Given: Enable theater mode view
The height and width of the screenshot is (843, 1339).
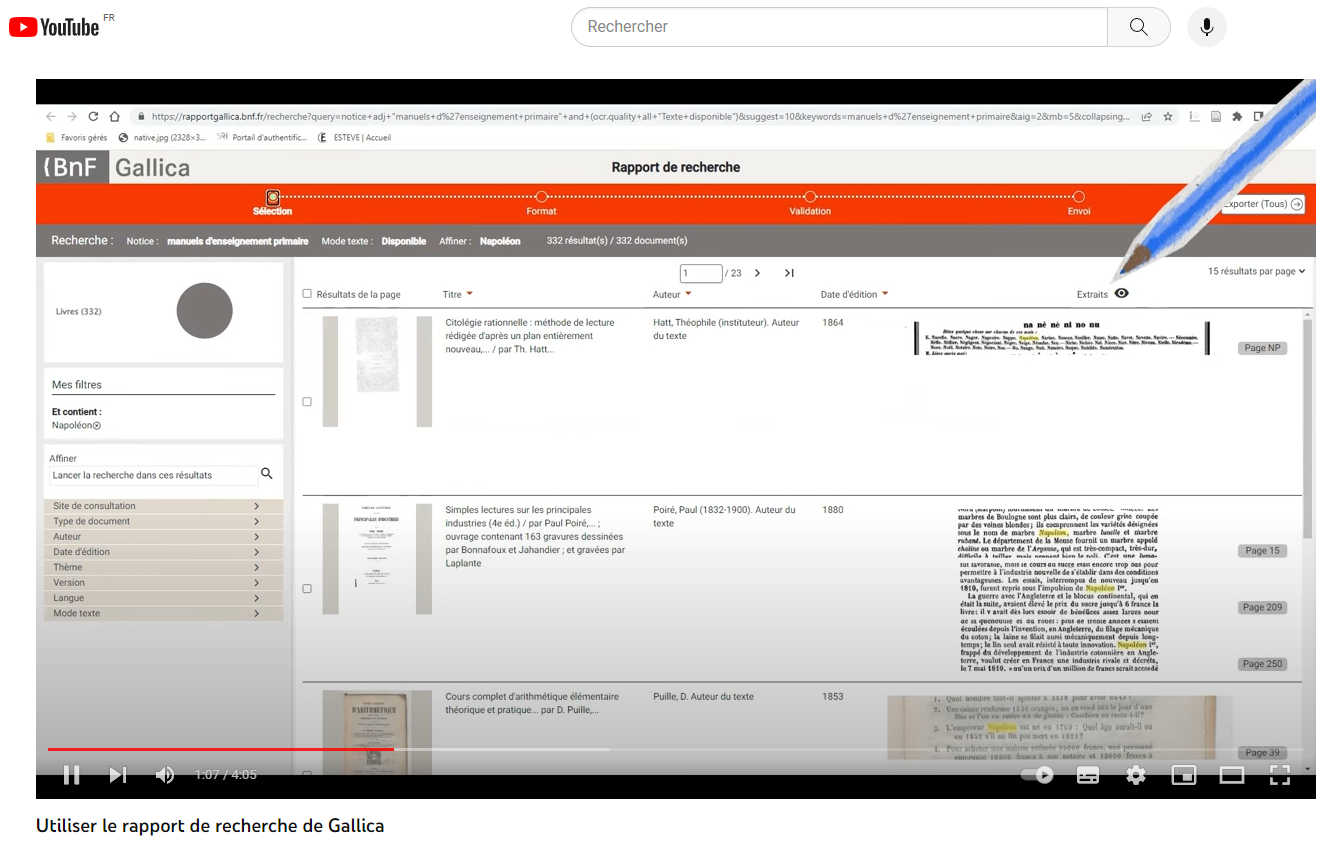Looking at the screenshot, I should coord(1232,775).
